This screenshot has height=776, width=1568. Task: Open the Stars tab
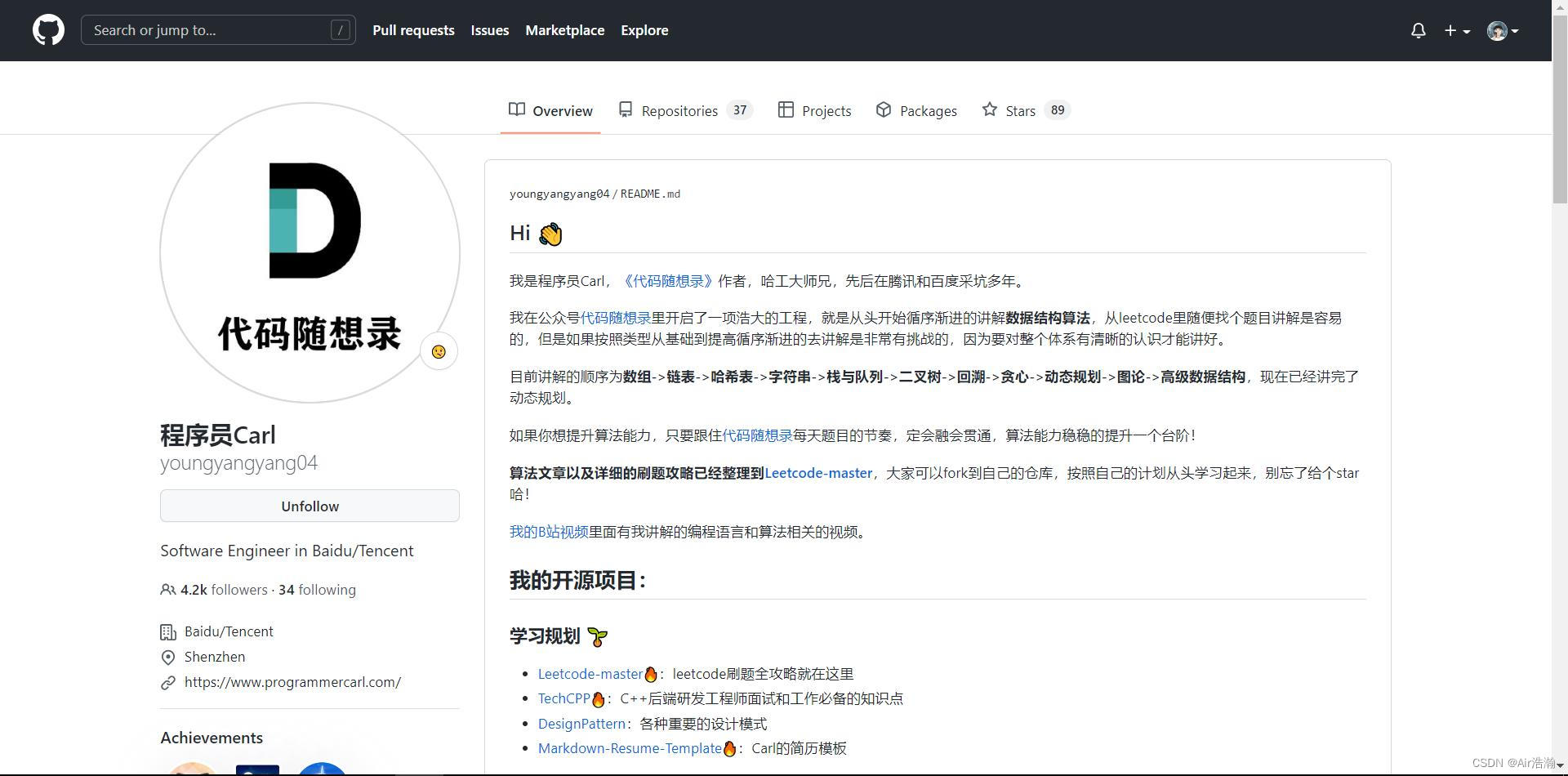coord(1026,110)
